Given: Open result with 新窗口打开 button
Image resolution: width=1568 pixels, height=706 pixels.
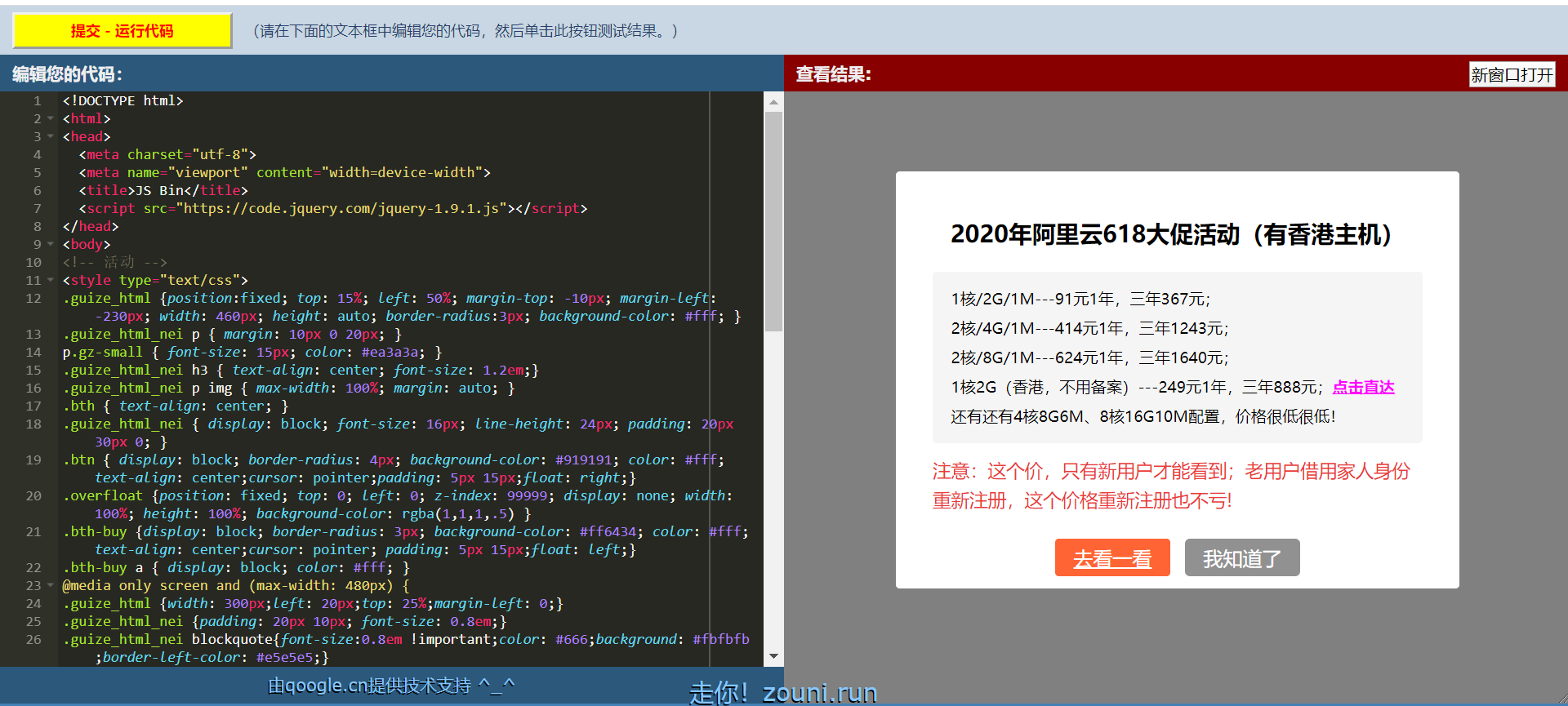Looking at the screenshot, I should (1512, 75).
